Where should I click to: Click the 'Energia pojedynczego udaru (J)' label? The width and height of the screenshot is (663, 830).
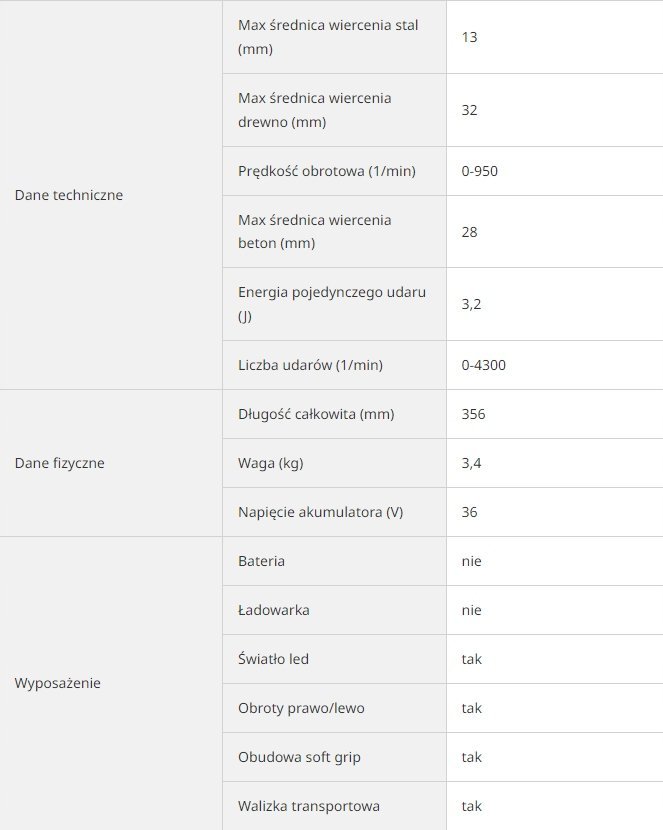(332, 304)
